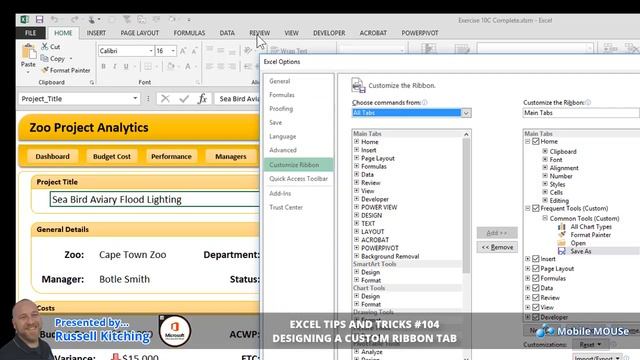Select Quick Access Toolbar in Excel Options
This screenshot has height=360, width=640.
298,179
